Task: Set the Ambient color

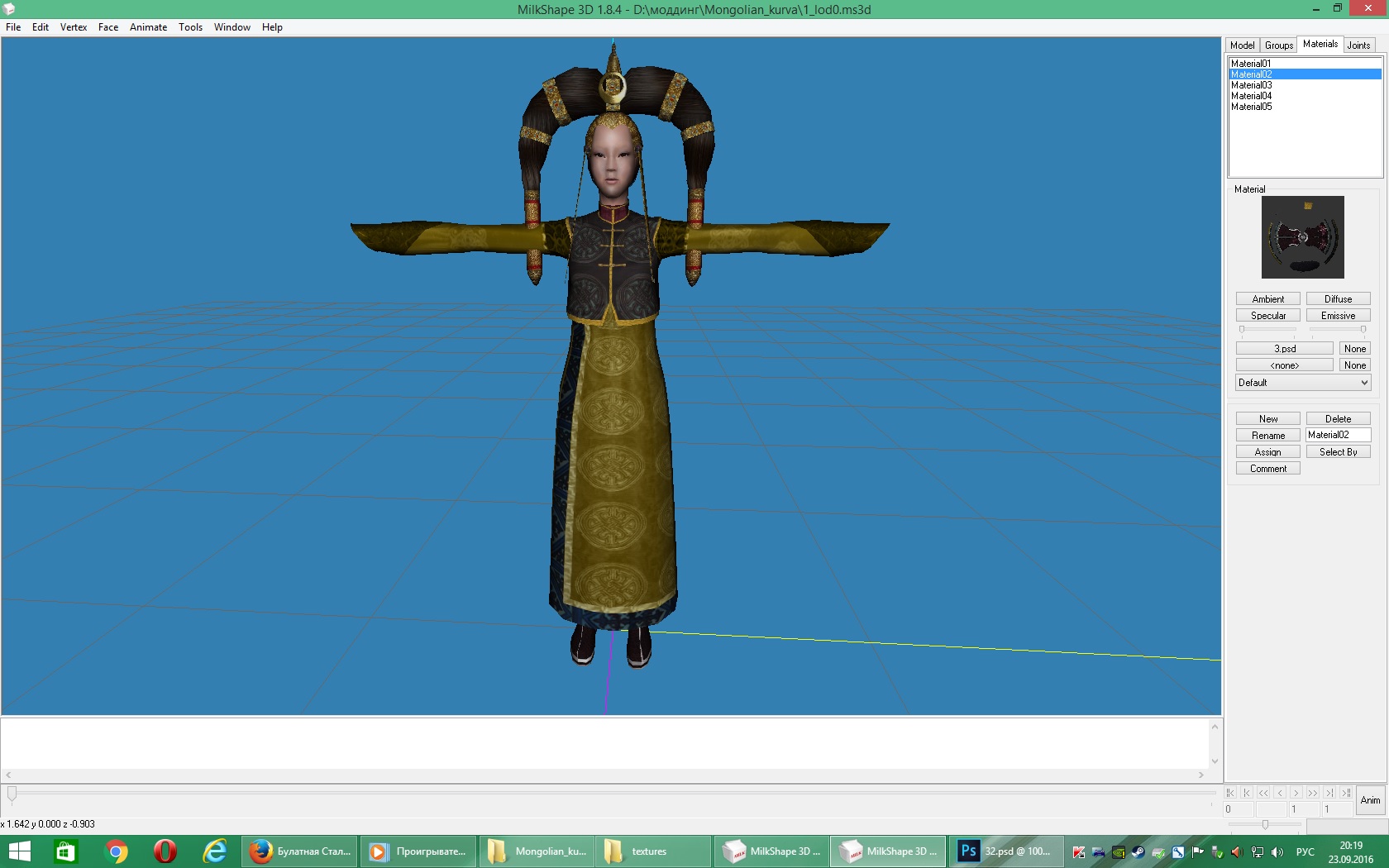Action: (x=1267, y=299)
